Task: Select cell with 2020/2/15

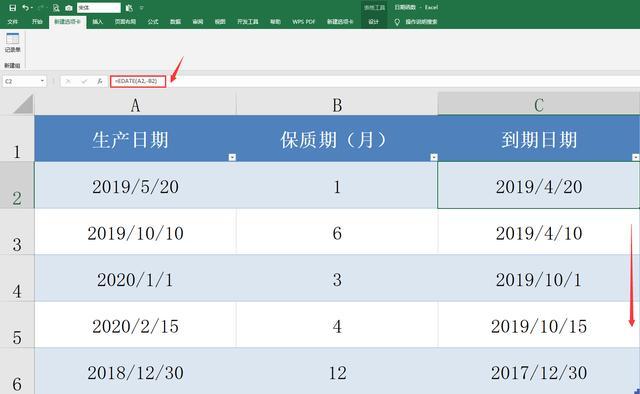Action: click(x=135, y=325)
